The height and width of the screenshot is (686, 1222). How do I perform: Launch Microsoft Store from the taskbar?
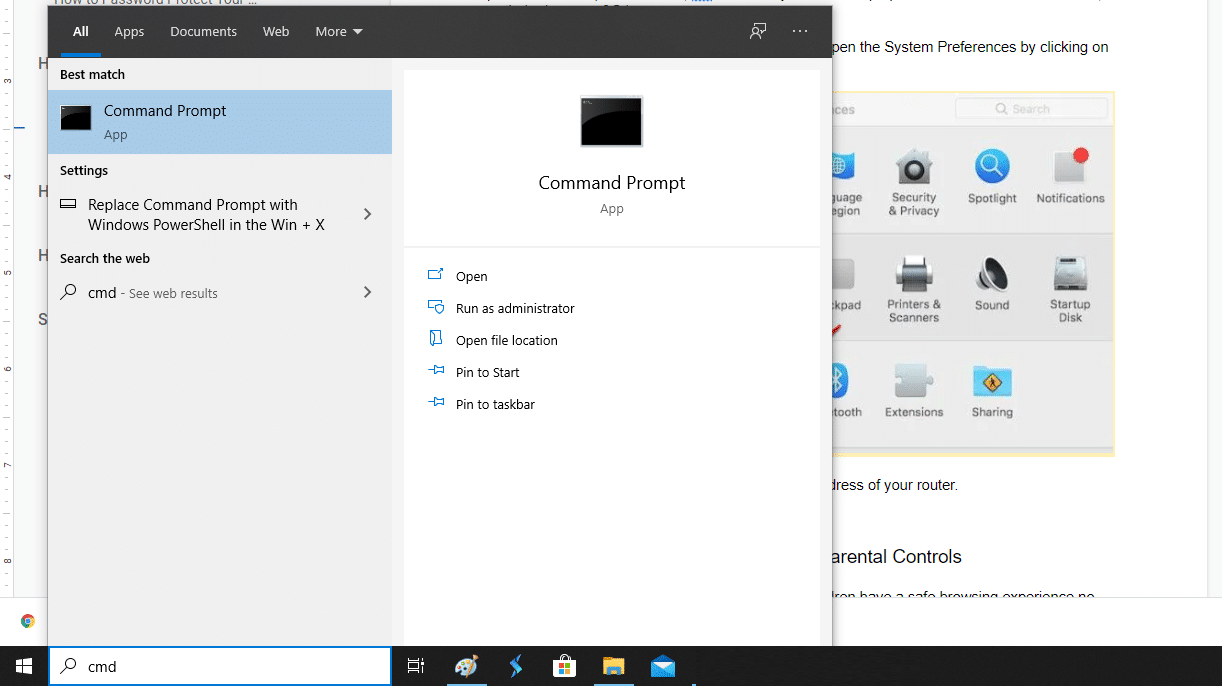(564, 666)
